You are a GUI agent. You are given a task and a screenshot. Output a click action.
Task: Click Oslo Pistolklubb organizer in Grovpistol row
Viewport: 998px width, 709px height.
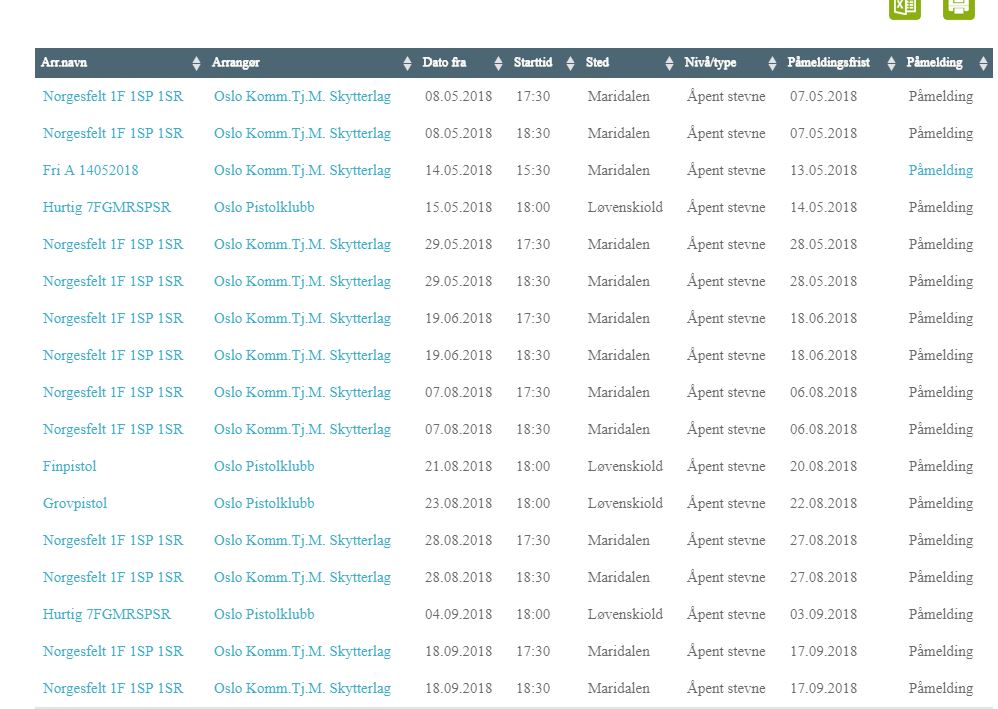264,503
